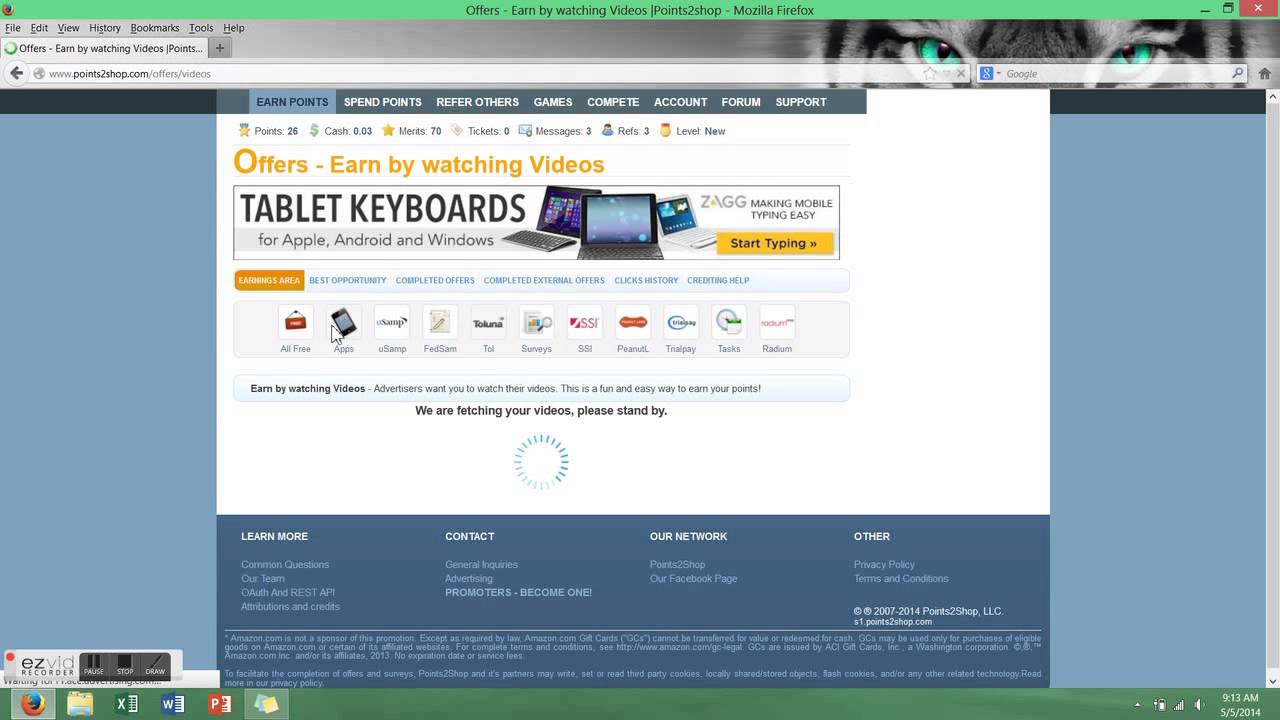Image resolution: width=1280 pixels, height=720 pixels.
Task: Click the bookmark star in address bar
Action: click(x=930, y=73)
